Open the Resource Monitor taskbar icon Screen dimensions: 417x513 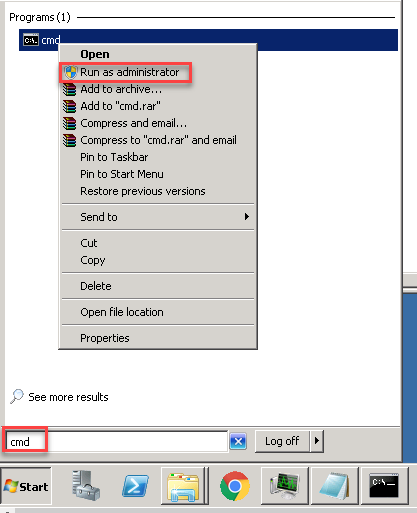284,486
